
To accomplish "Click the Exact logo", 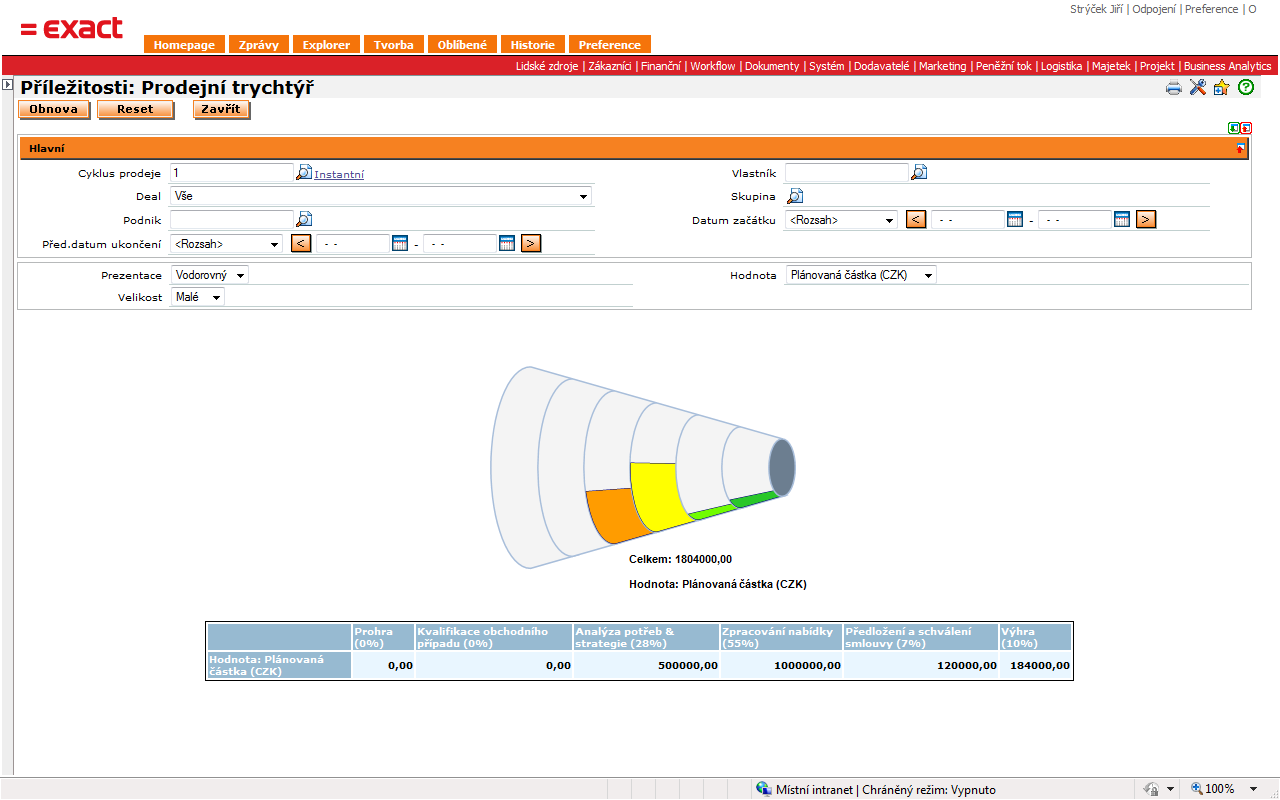I will pos(71,29).
